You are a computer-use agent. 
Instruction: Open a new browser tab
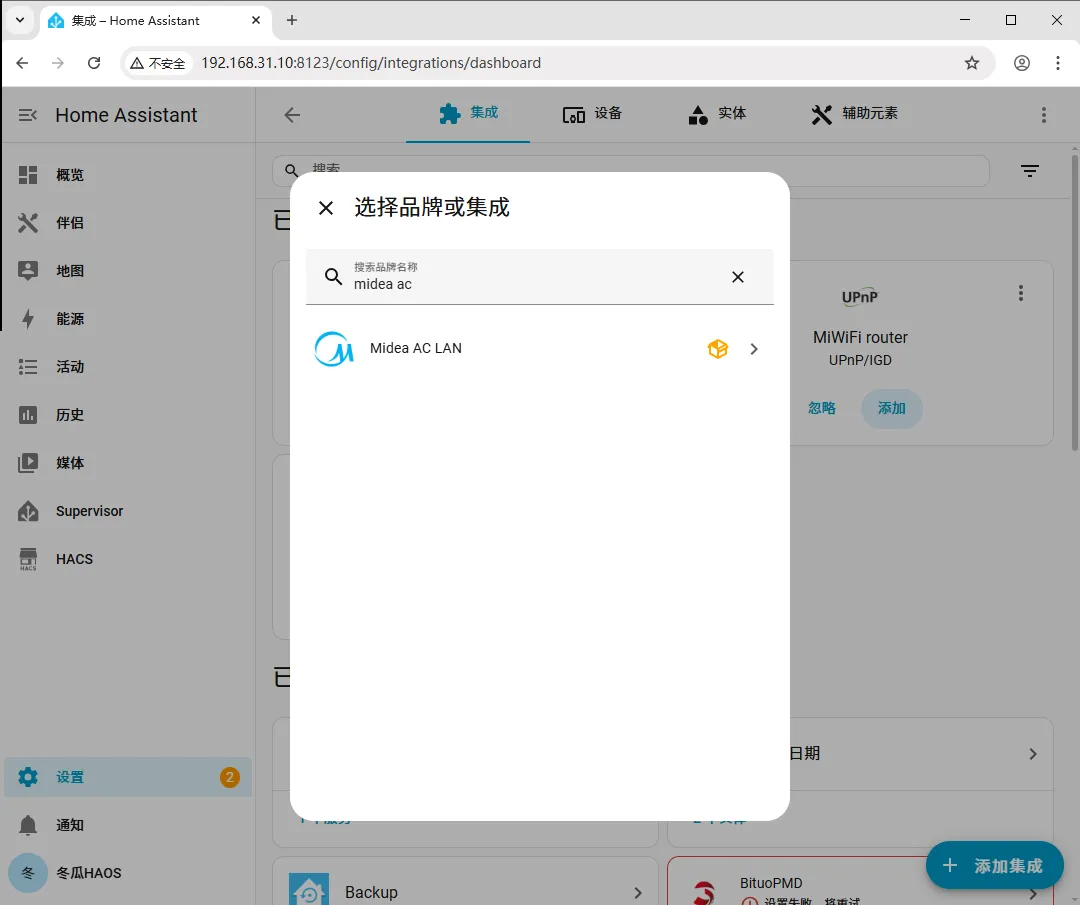[292, 21]
